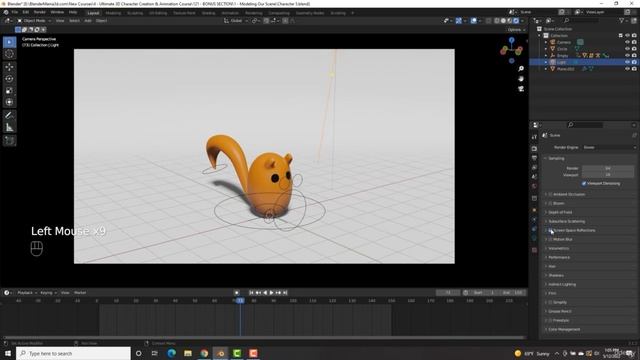Click the Viewport samples value field
This screenshot has height=360, width=640.
pyautogui.click(x=608, y=175)
